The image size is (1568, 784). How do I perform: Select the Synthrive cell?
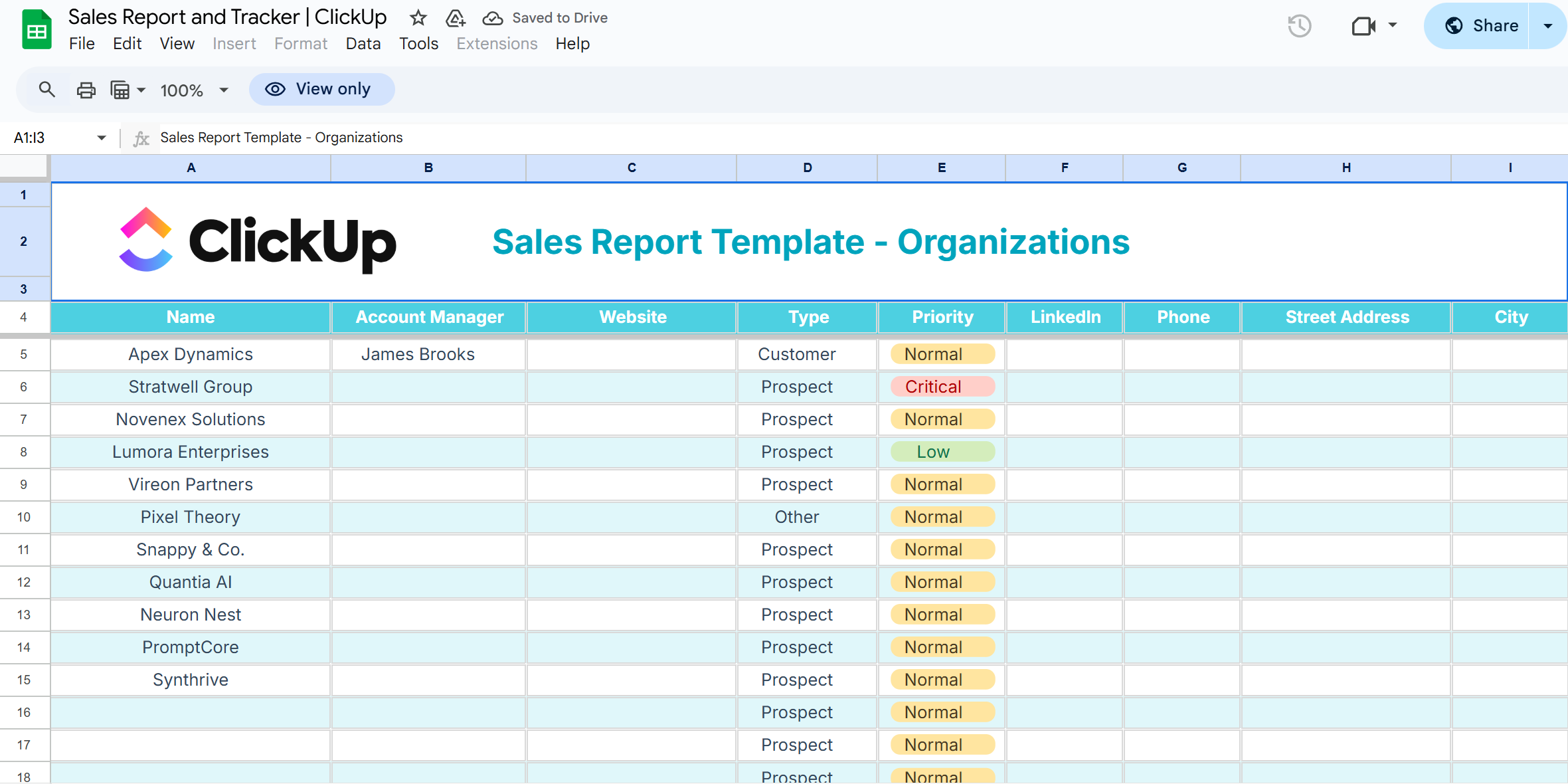pyautogui.click(x=191, y=680)
